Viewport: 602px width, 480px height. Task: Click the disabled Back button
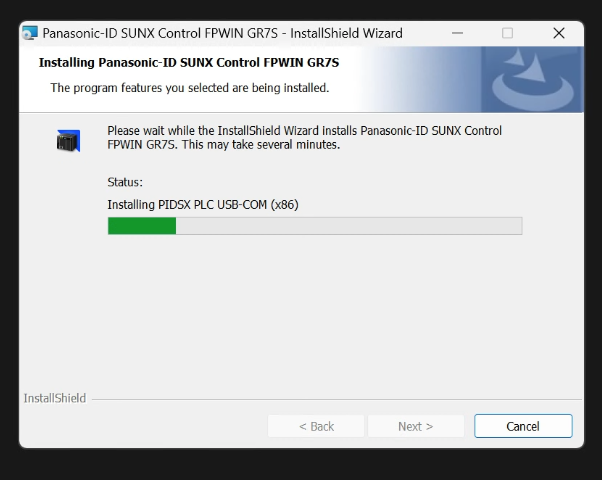coord(316,426)
